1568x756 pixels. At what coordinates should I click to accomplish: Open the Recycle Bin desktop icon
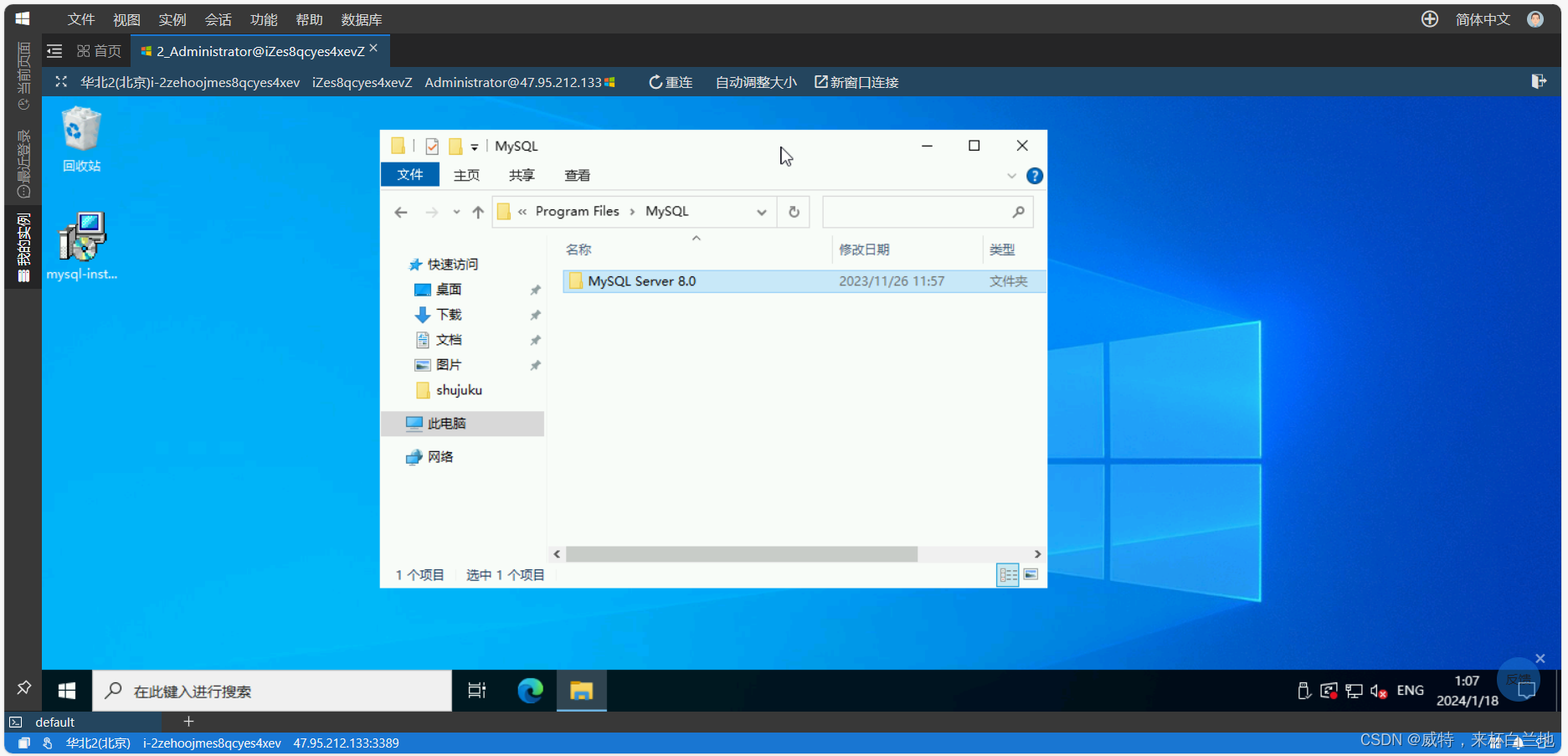pos(81,139)
